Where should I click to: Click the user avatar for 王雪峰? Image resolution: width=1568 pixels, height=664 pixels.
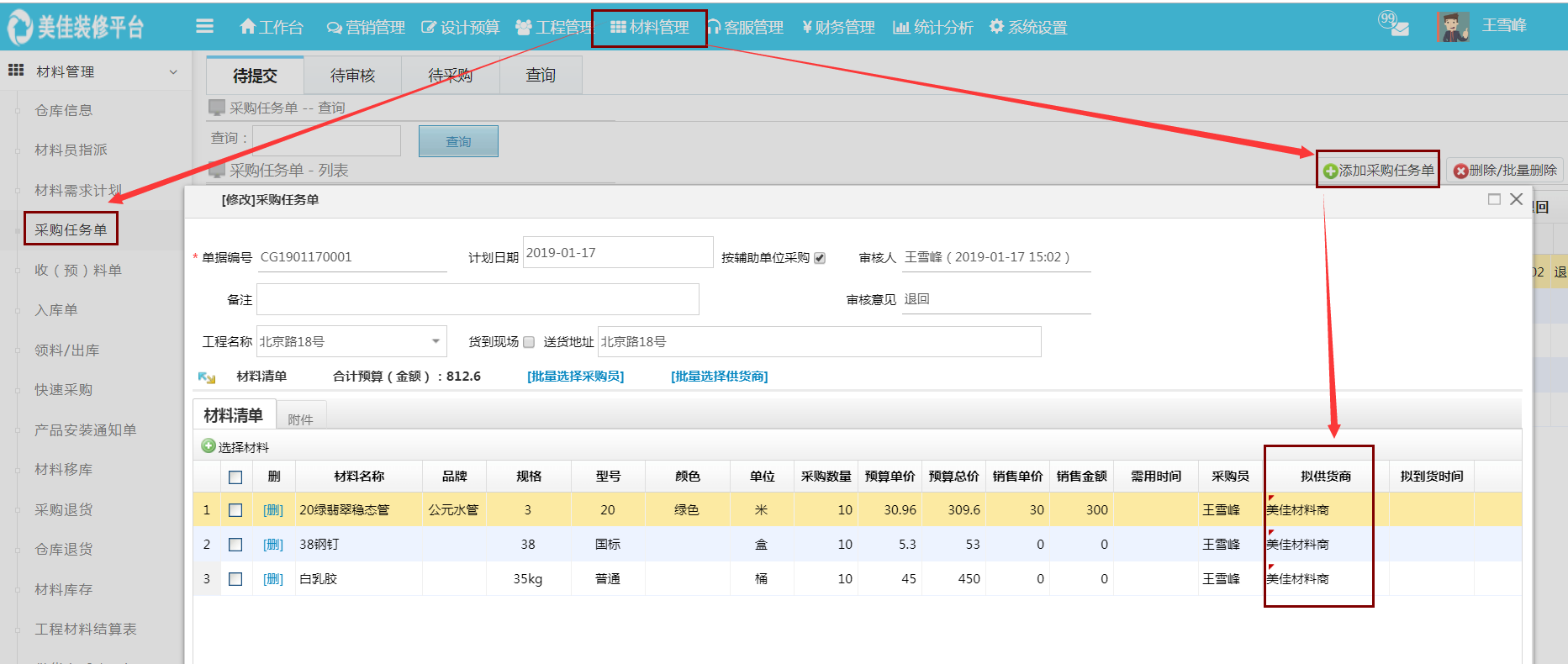click(x=1452, y=27)
